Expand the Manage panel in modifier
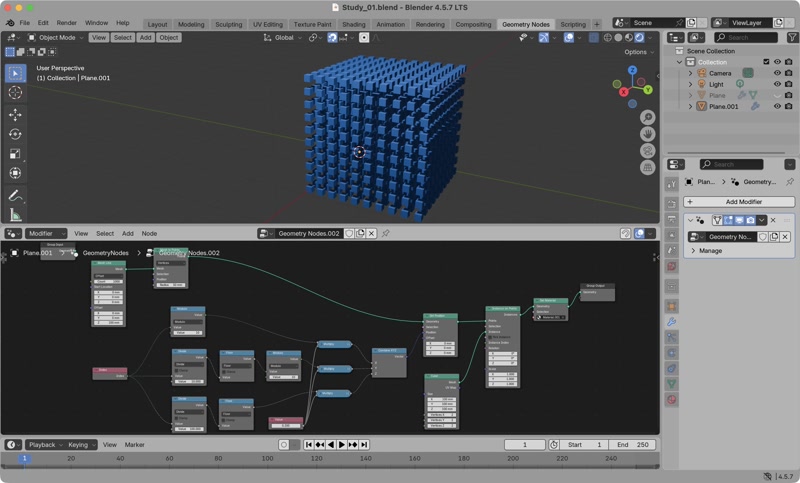800x483 pixels. (710, 251)
